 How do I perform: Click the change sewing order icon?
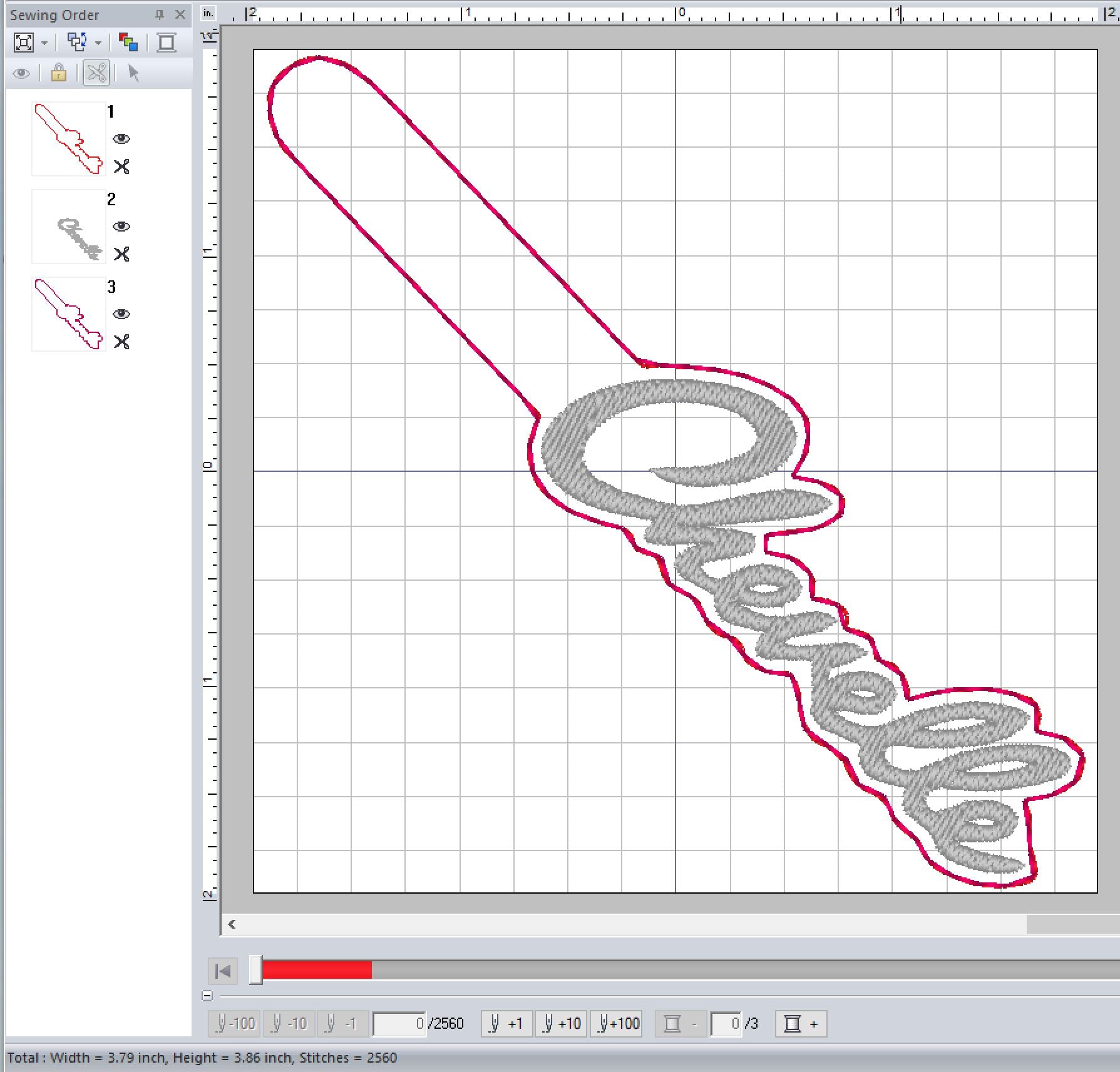coord(77,43)
